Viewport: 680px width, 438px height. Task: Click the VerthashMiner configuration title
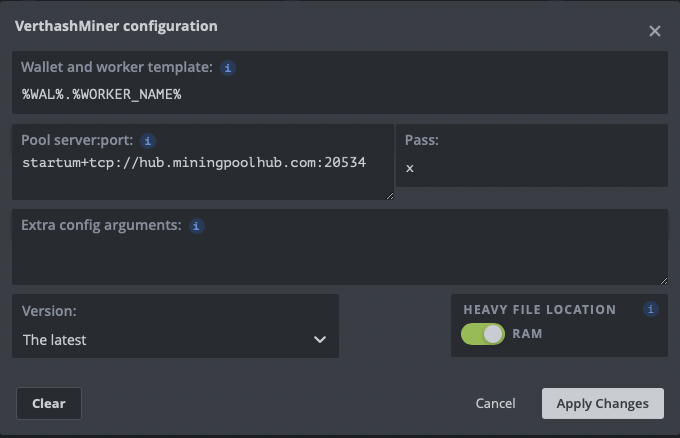click(x=116, y=26)
